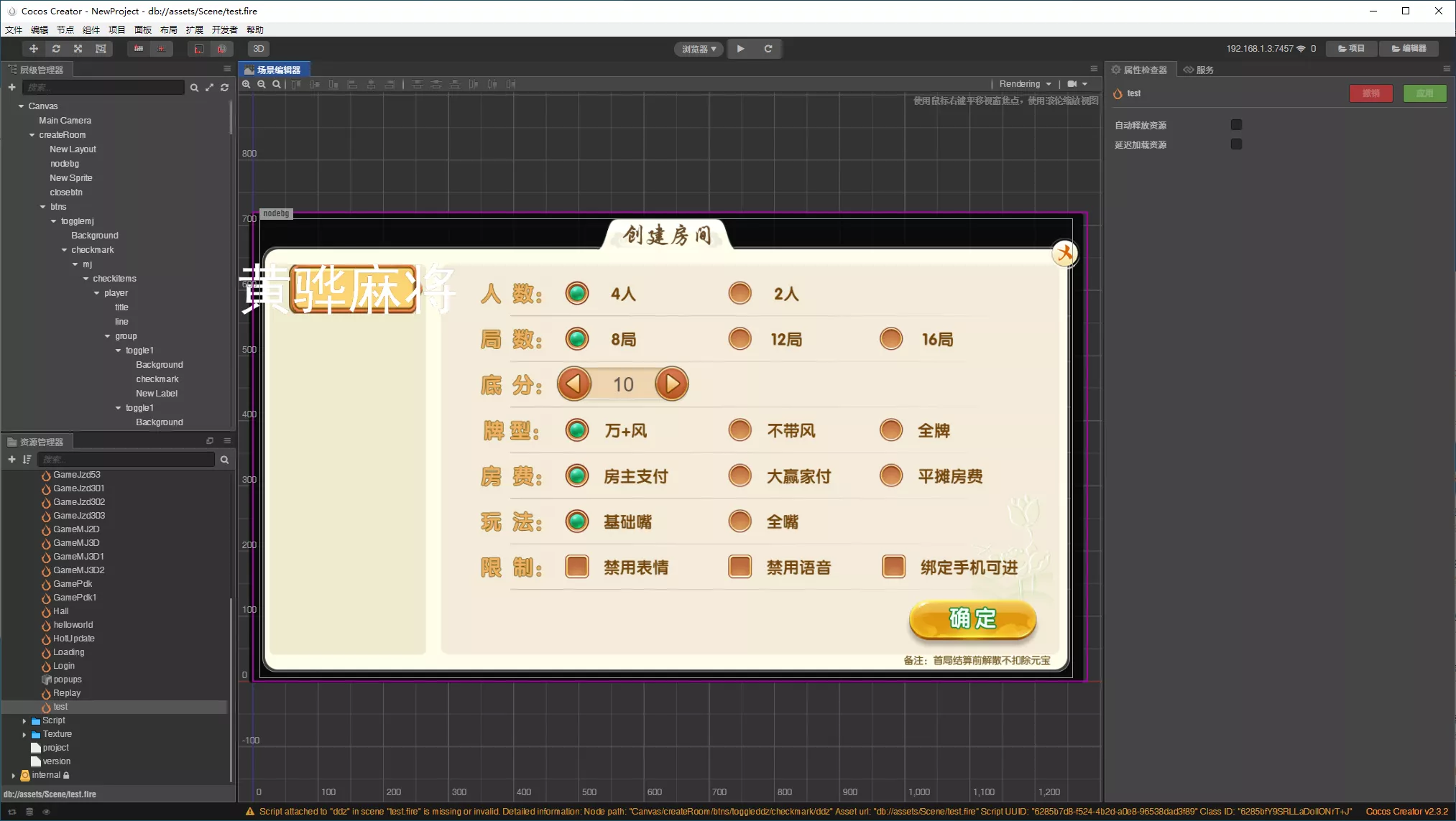Image resolution: width=1456 pixels, height=821 pixels.
Task: Select the Move transform tool
Action: (x=33, y=48)
